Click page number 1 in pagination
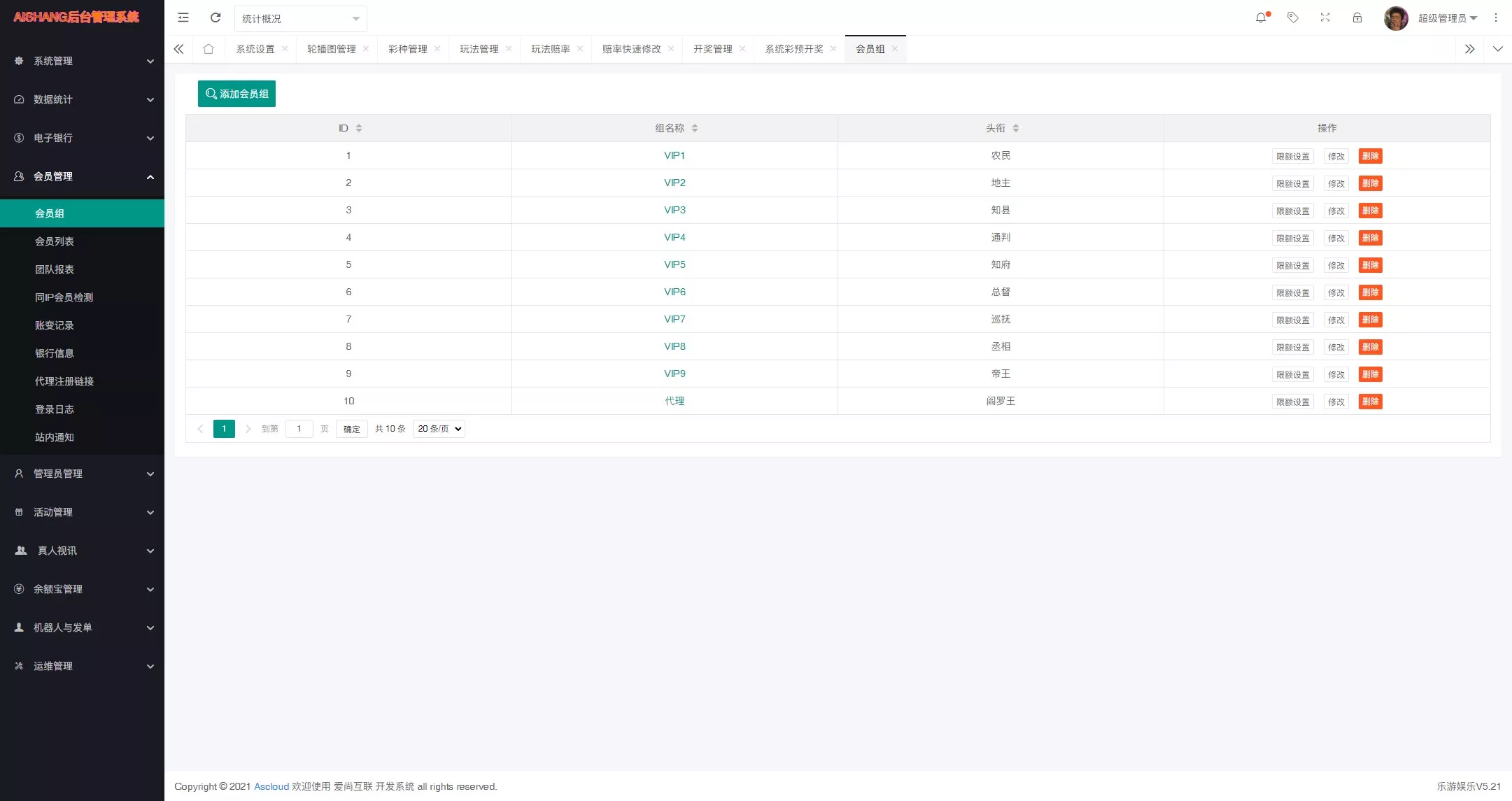Image resolution: width=1512 pixels, height=801 pixels. 224,428
